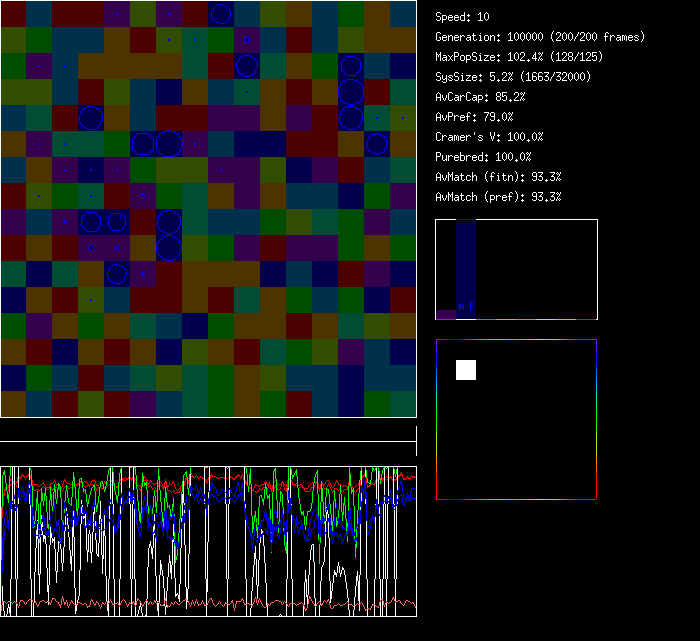This screenshot has height=641, width=700.
Task: Click the AvPref: 79.0% value
Action: click(475, 117)
